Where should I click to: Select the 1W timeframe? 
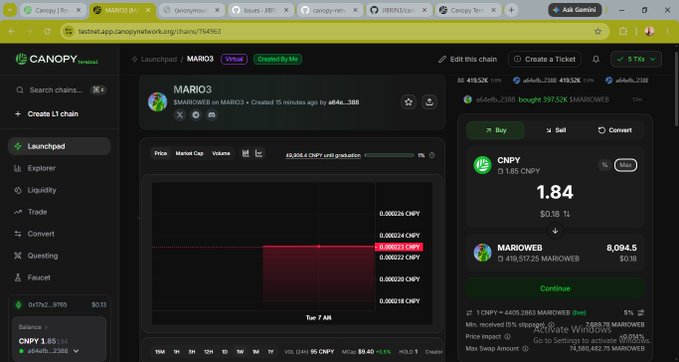[x=240, y=352]
